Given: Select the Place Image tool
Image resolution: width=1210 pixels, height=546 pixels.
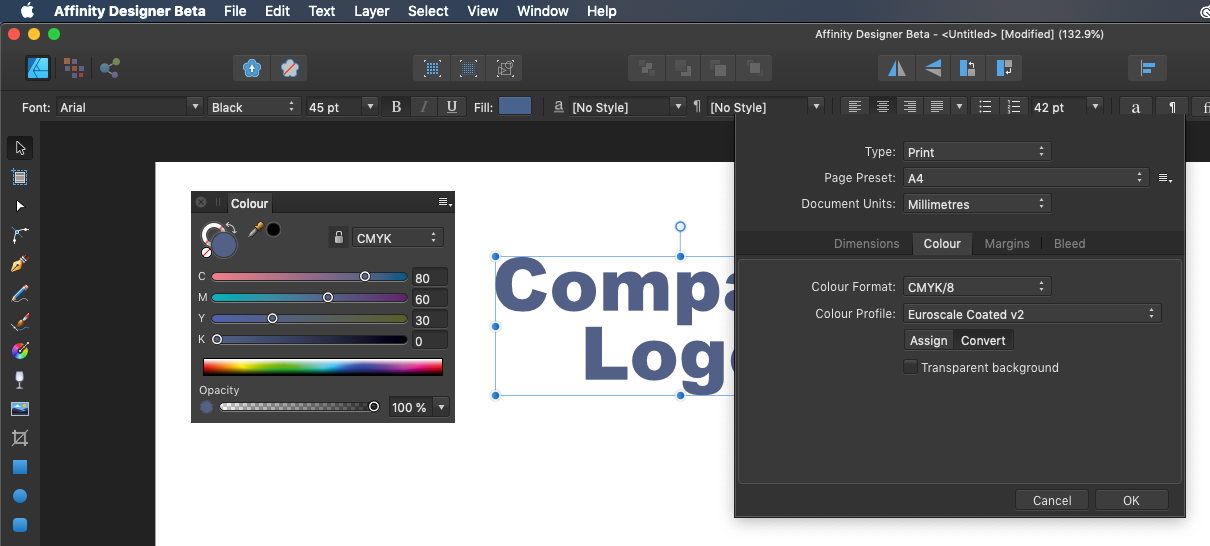Looking at the screenshot, I should tap(20, 409).
